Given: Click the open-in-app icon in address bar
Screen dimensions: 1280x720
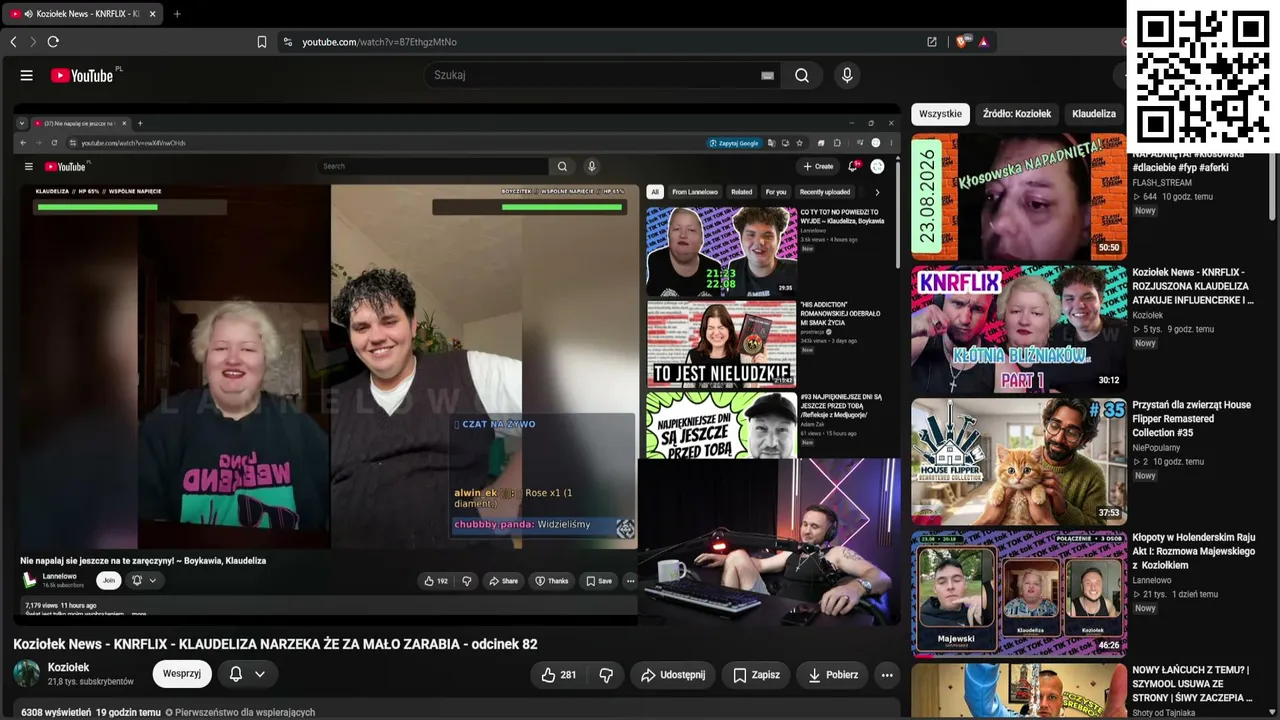Looking at the screenshot, I should pyautogui.click(x=932, y=42).
